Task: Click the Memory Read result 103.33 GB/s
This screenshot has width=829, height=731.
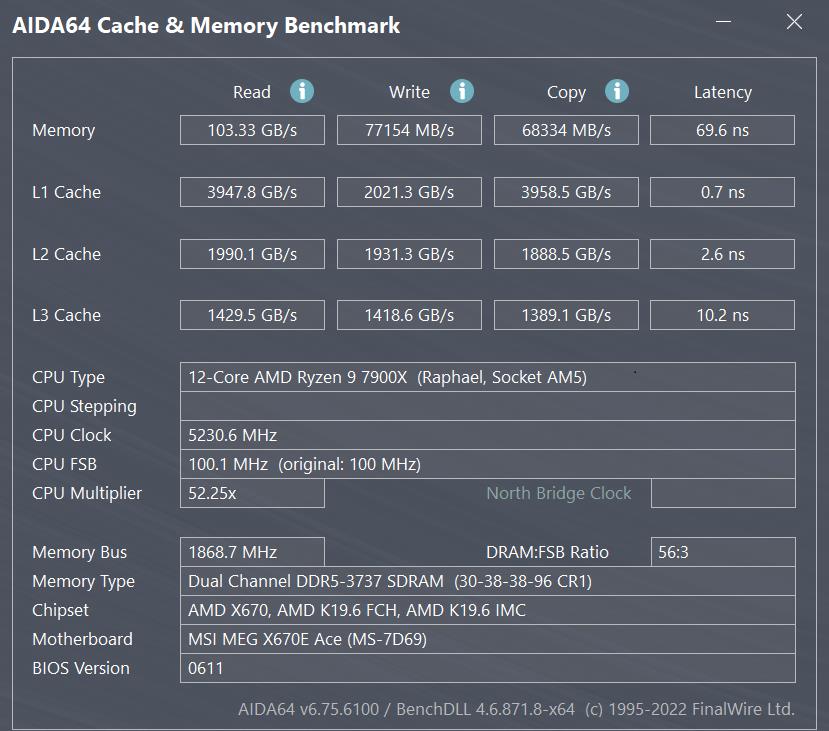Action: [252, 130]
